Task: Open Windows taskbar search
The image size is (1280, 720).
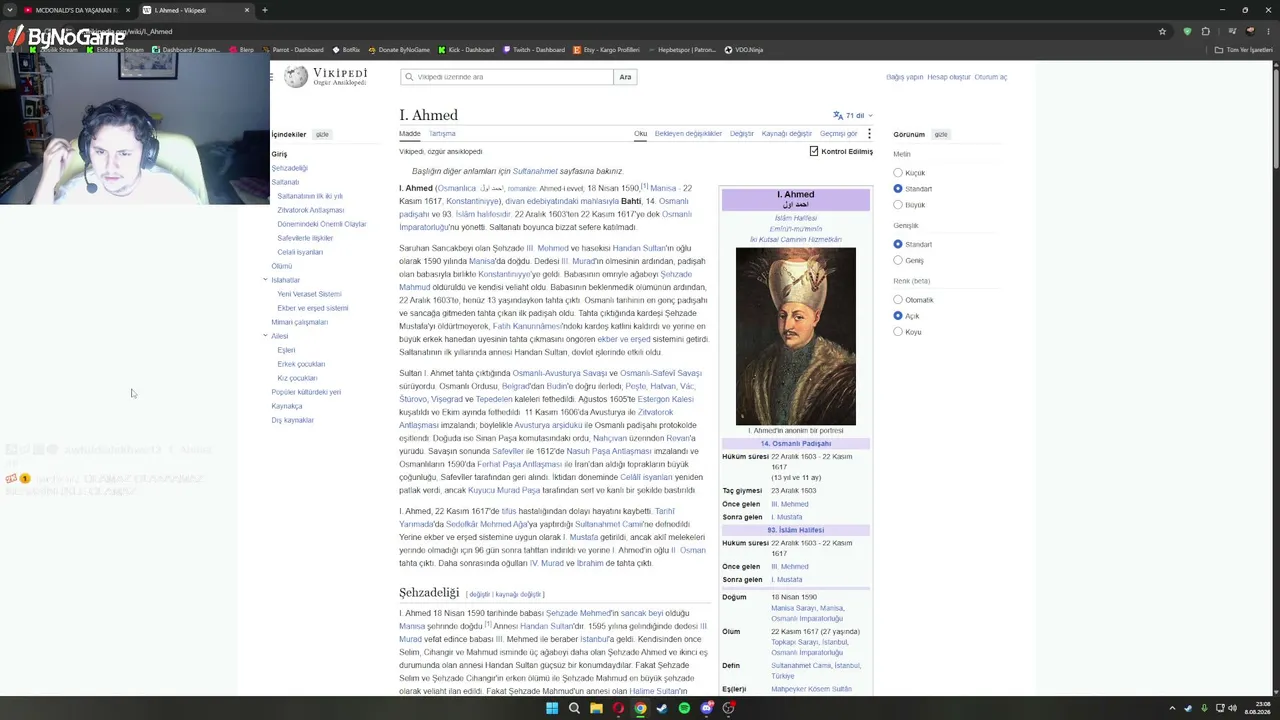Action: (x=574, y=708)
